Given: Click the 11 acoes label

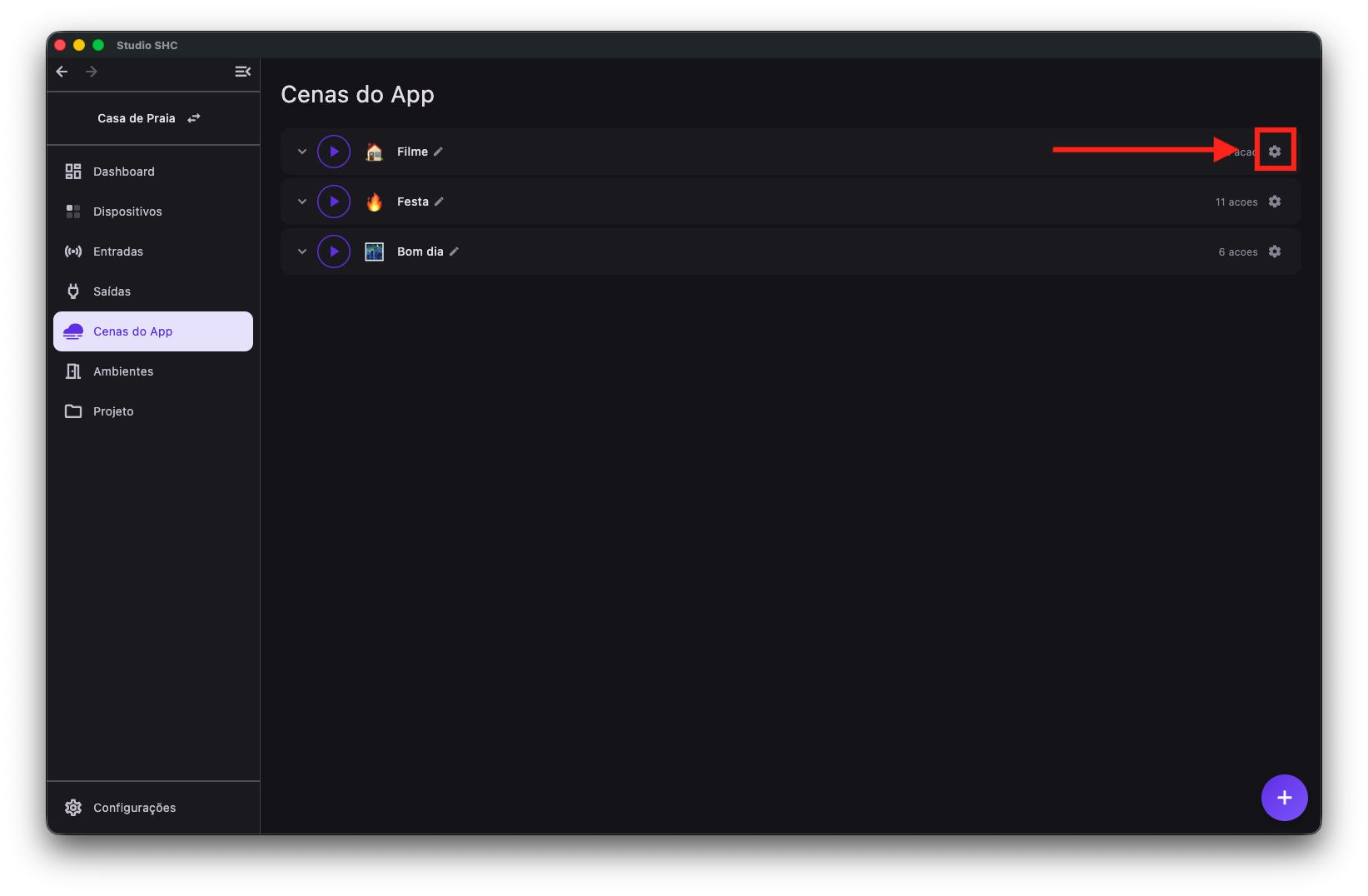Looking at the screenshot, I should (1236, 202).
